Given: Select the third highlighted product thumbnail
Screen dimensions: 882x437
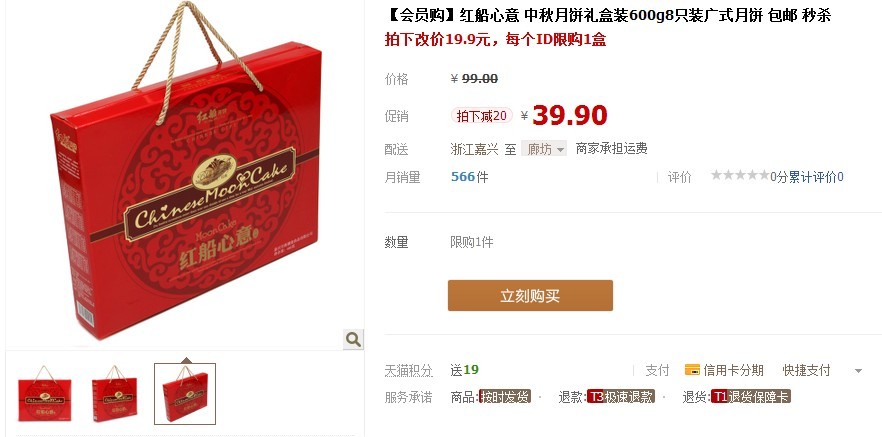Looking at the screenshot, I should (185, 394).
